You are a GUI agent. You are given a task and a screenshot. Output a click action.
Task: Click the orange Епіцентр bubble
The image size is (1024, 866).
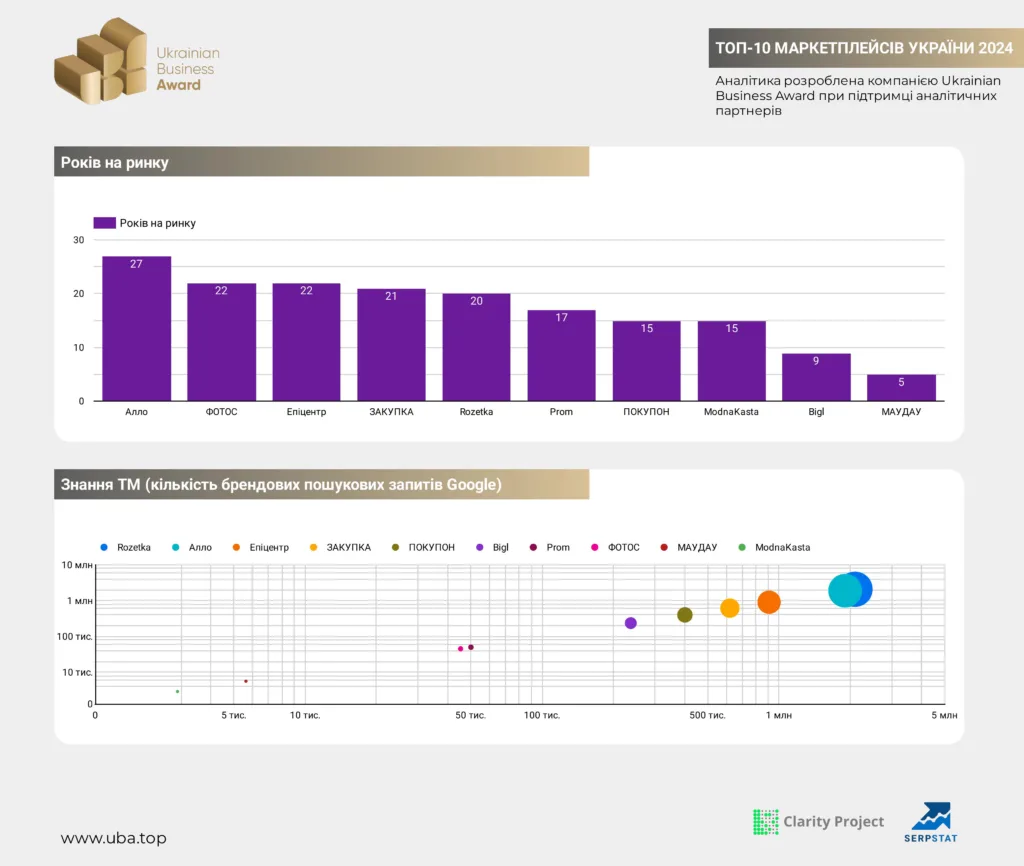769,602
